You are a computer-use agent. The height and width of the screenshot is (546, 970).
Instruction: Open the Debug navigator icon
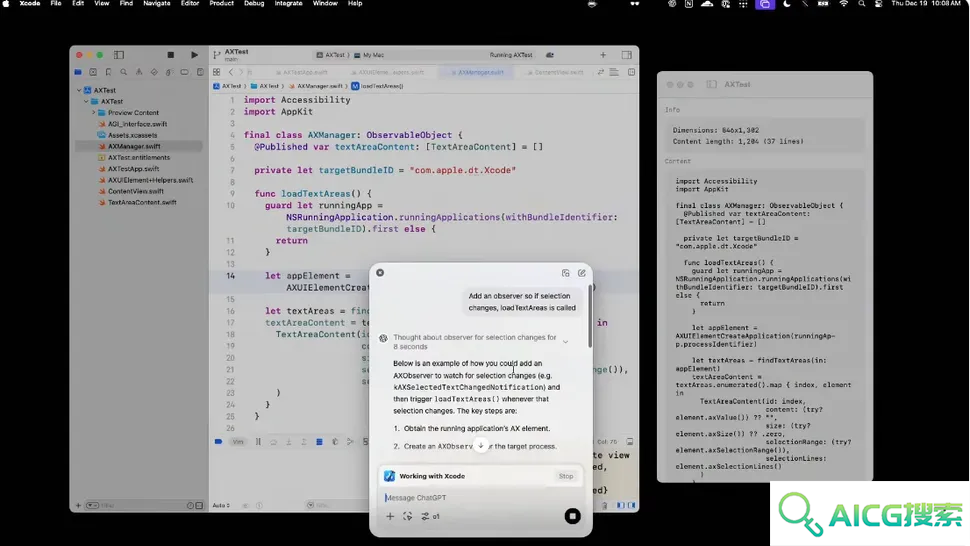click(x=169, y=72)
